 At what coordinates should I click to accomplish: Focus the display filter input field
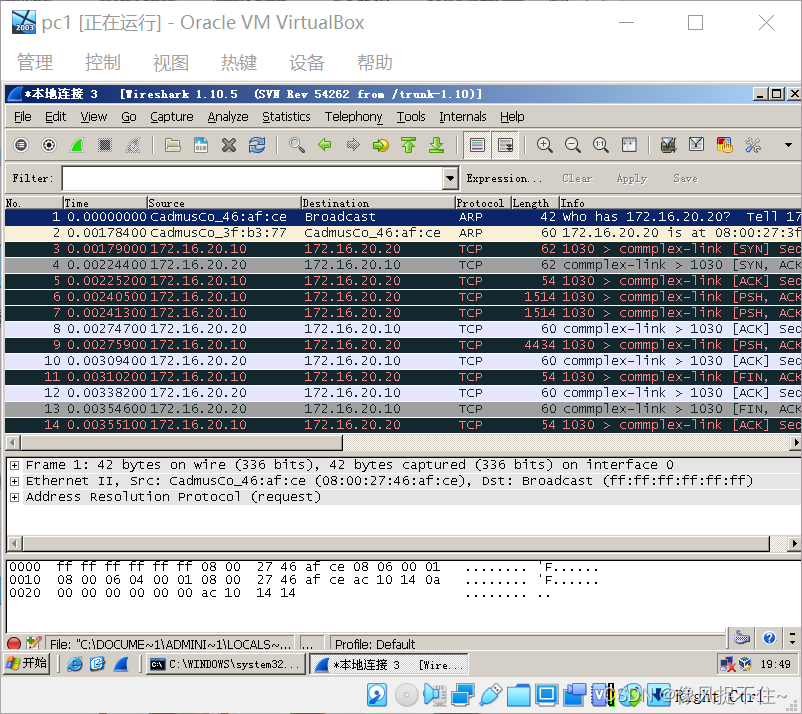(x=253, y=178)
